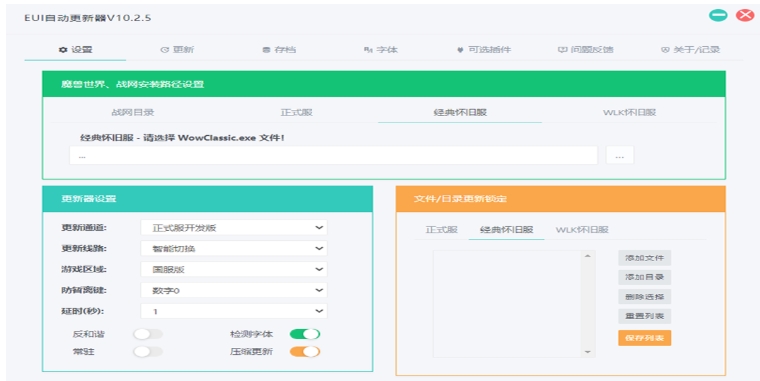
Task: Switch to the 字体 tab
Action: coord(381,49)
